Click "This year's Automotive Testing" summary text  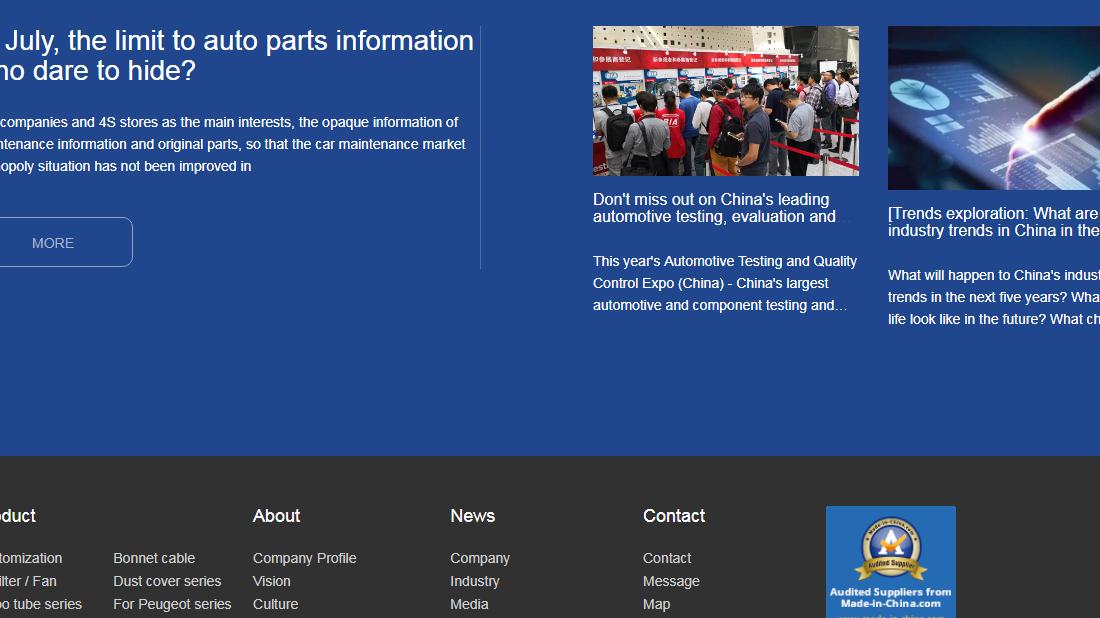(725, 283)
